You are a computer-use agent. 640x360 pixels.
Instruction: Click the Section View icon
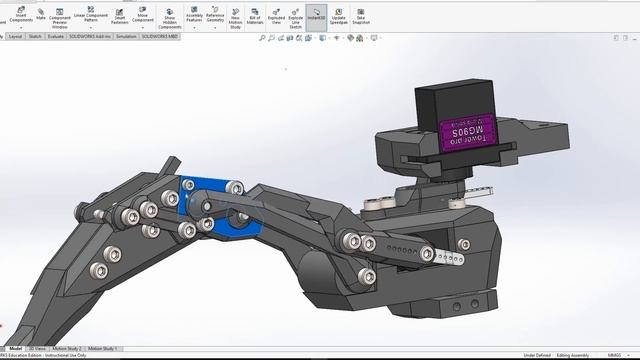290,38
